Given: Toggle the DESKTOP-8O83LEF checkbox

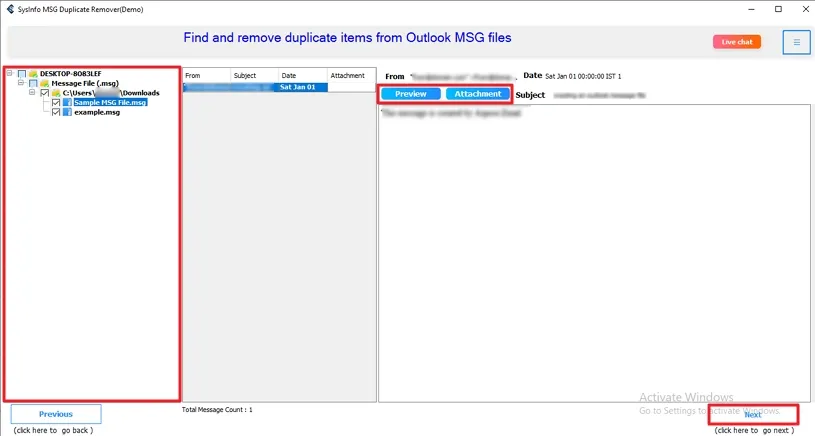Looking at the screenshot, I should click(22, 74).
